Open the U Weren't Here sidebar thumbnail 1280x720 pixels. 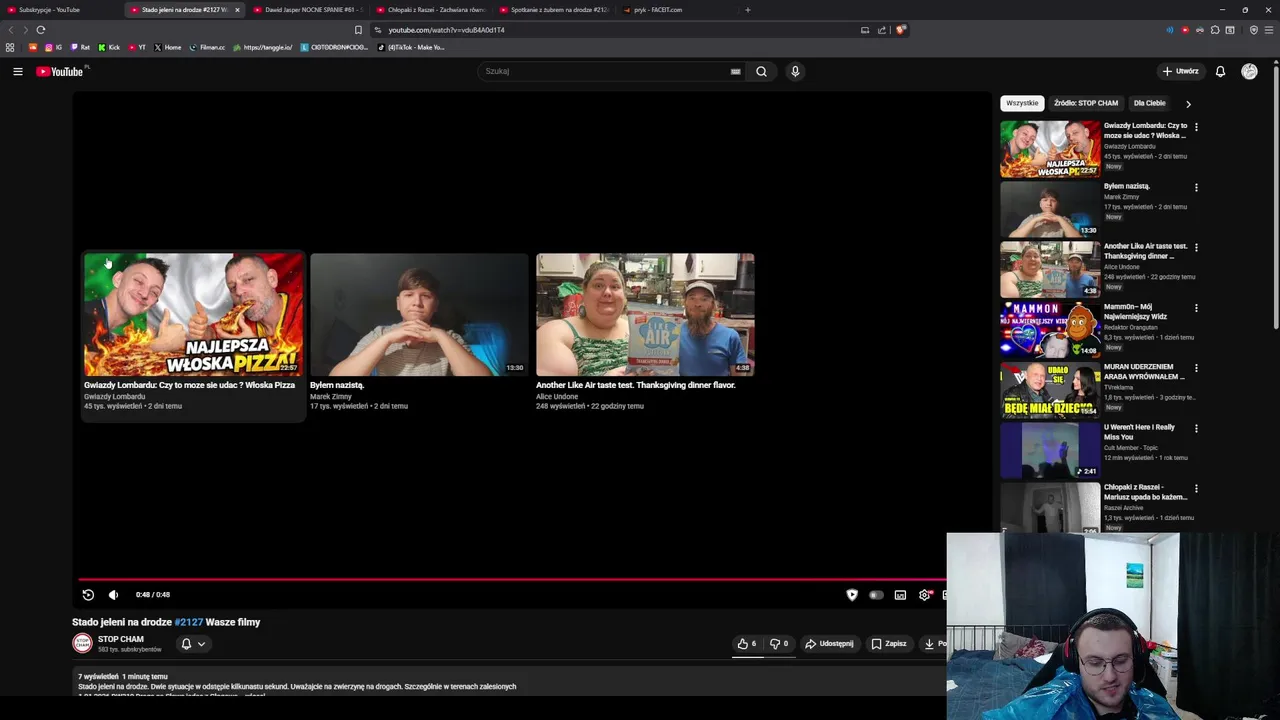tap(1050, 450)
